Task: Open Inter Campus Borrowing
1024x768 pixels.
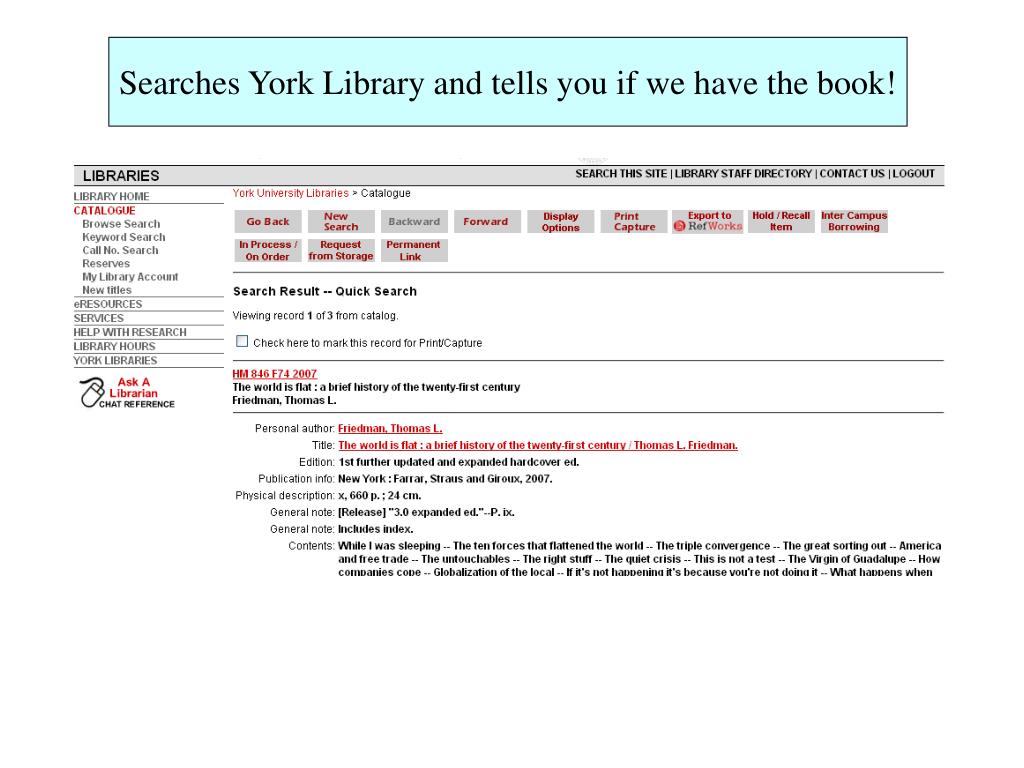Action: click(854, 221)
